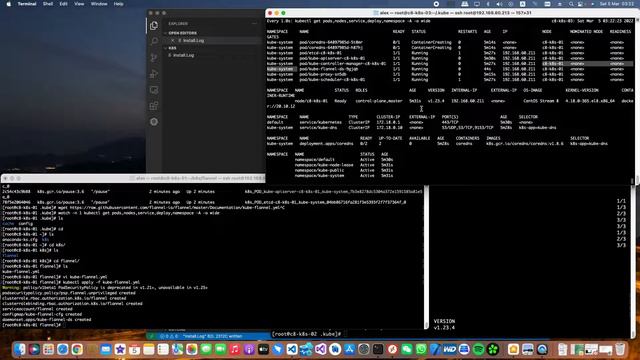Image resolution: width=640 pixels, height=360 pixels.
Task: Open Reminders from the Dock
Action: [163, 349]
